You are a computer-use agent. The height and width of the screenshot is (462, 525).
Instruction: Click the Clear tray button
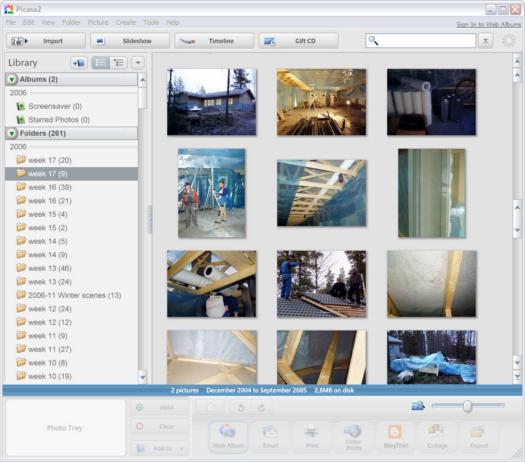pos(159,427)
